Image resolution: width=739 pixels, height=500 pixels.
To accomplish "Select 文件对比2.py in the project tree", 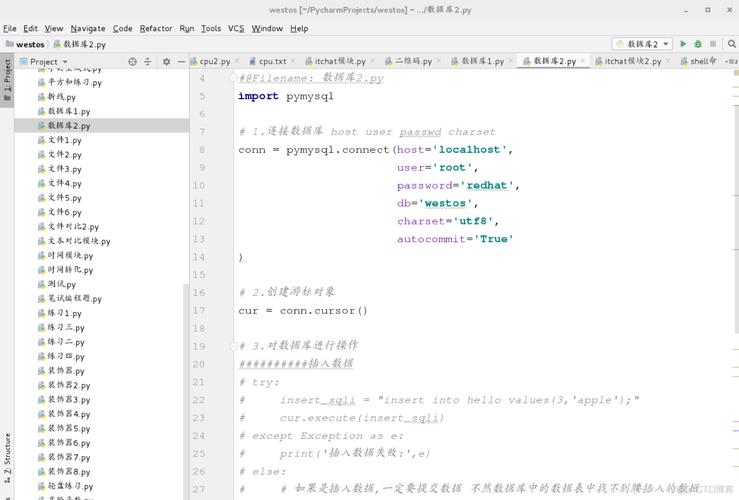I will (101, 227).
